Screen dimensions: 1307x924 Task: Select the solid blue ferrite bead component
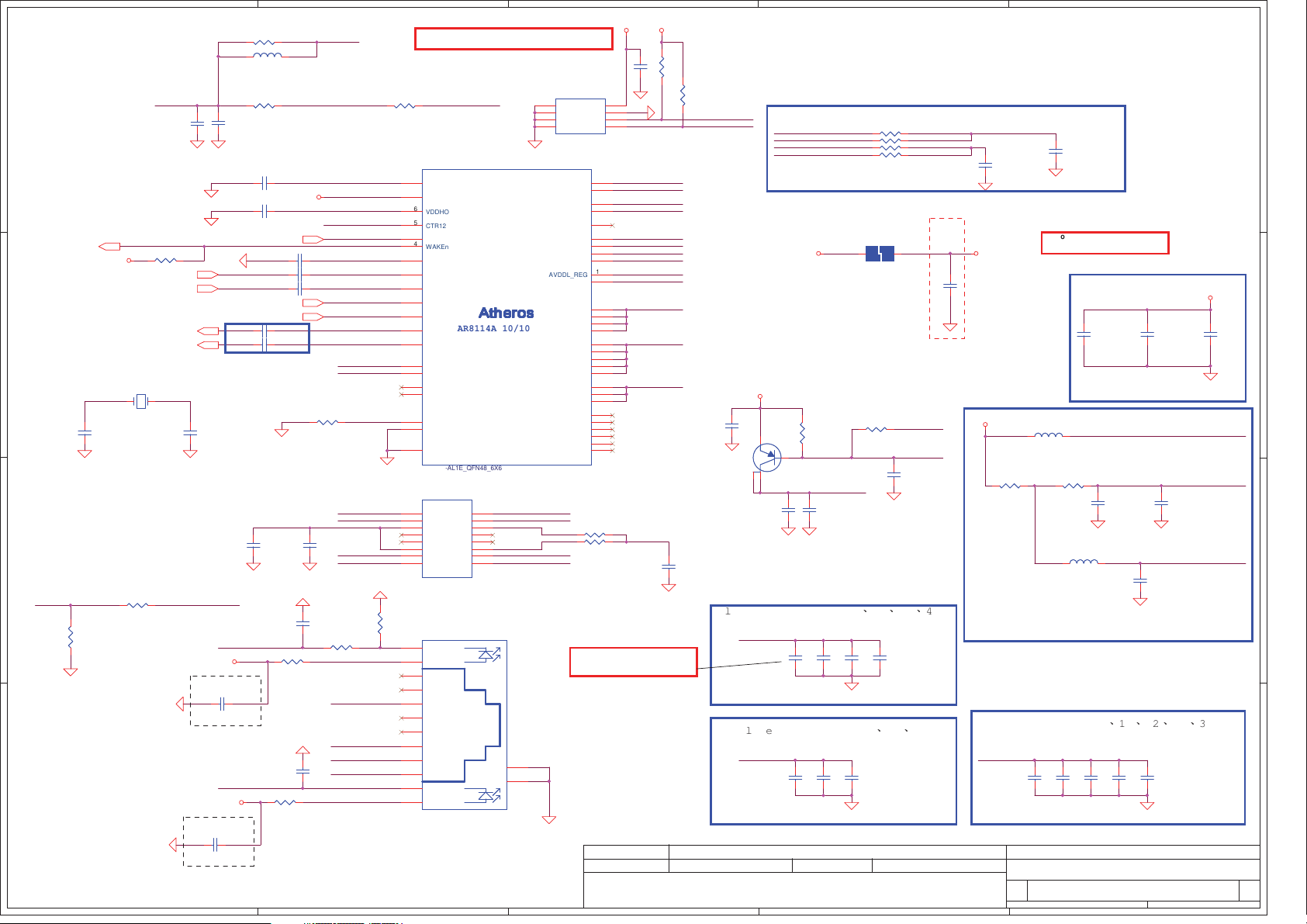click(880, 254)
